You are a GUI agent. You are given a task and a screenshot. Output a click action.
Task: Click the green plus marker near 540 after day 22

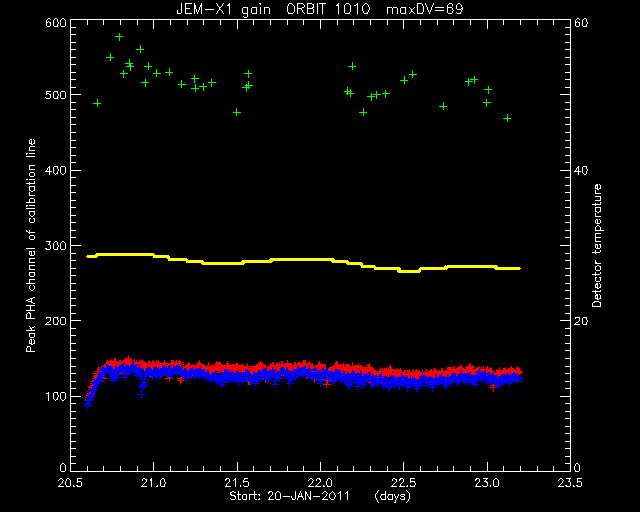click(352, 66)
